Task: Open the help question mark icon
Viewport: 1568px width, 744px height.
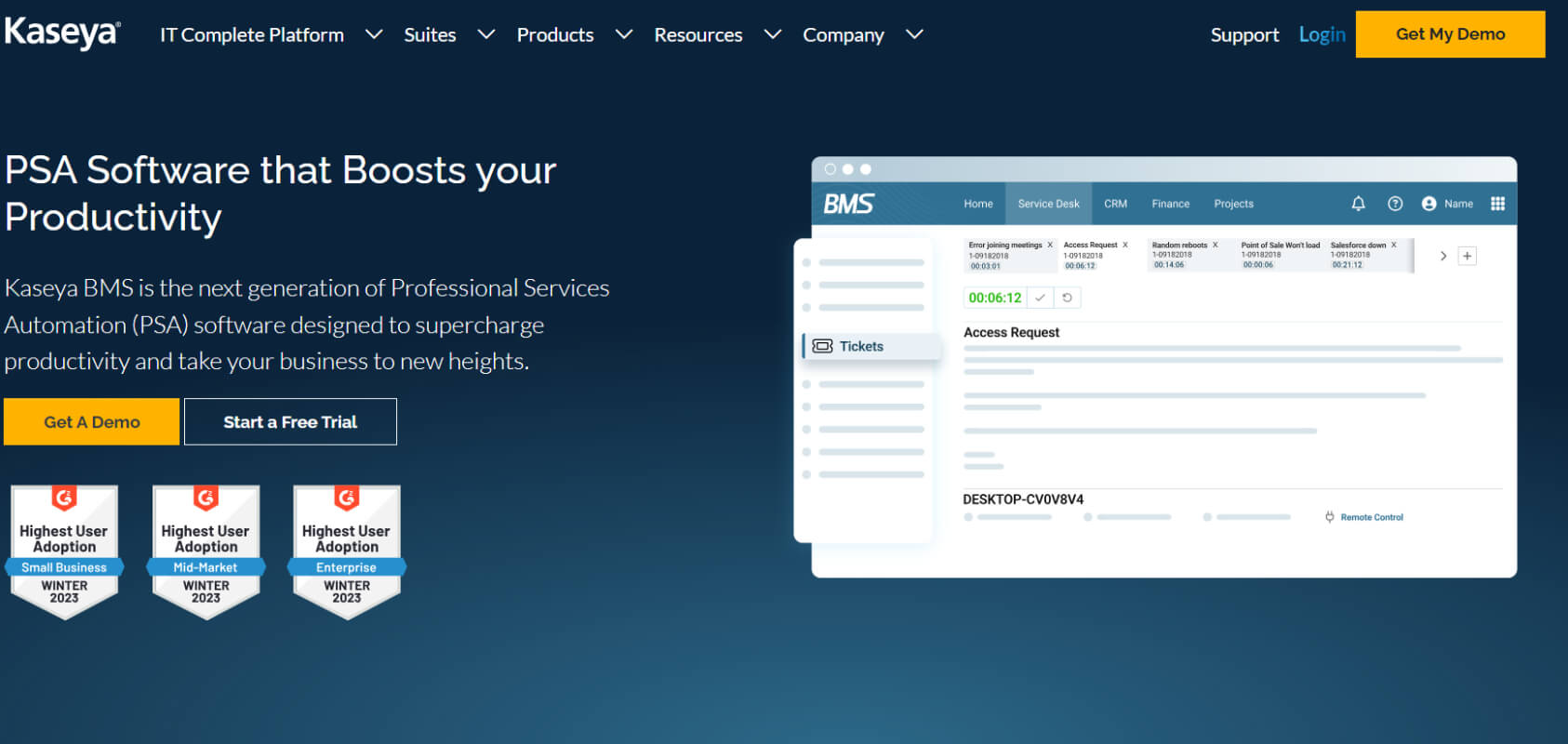Action: pyautogui.click(x=1395, y=204)
